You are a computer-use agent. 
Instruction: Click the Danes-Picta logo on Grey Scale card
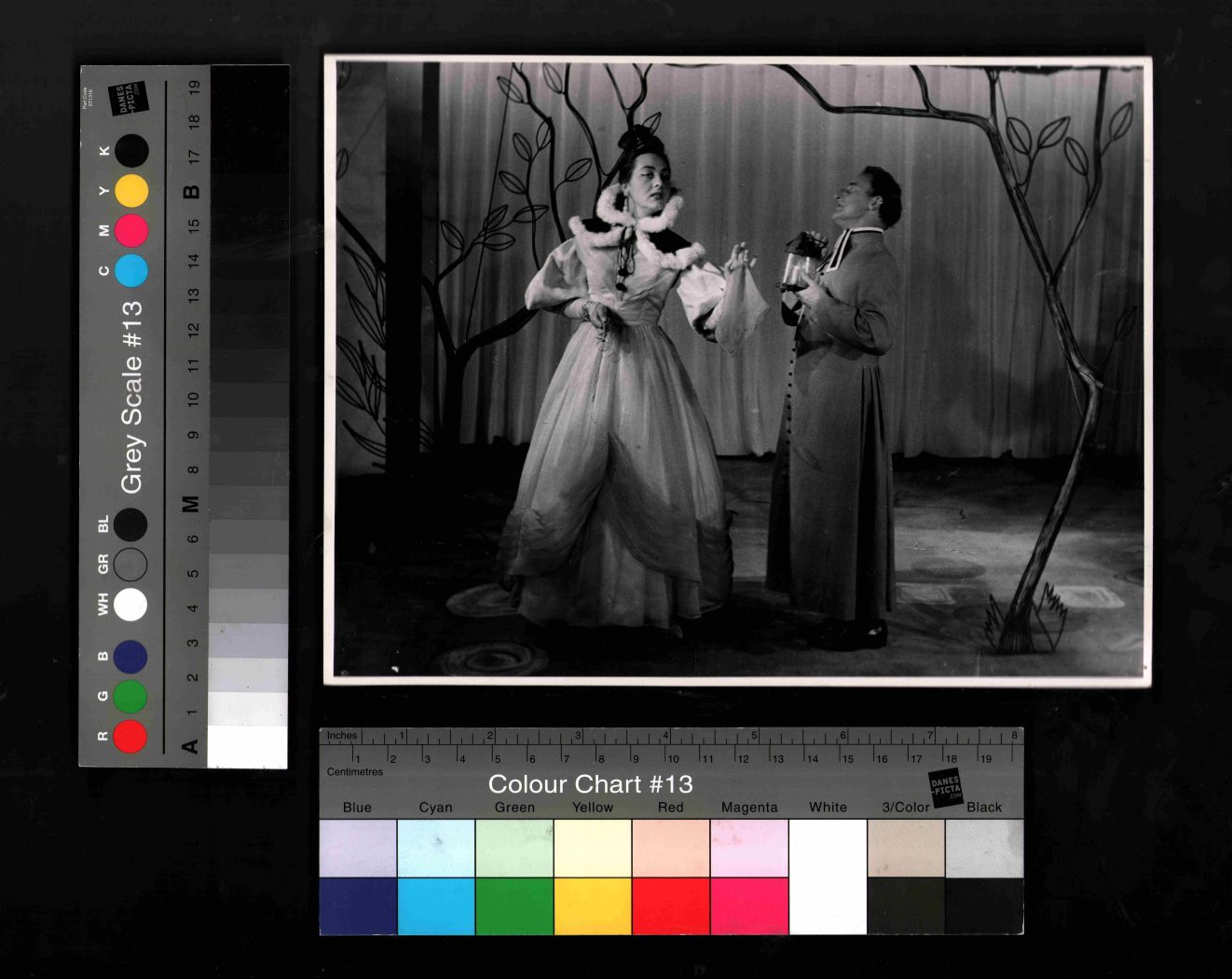[x=128, y=100]
